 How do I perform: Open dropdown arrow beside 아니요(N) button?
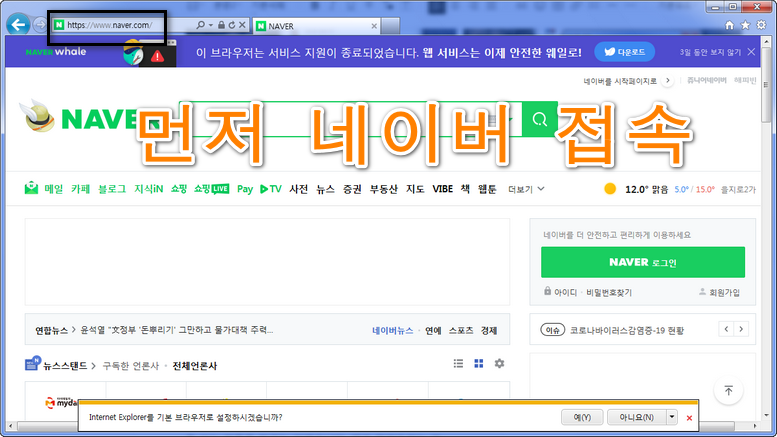pos(672,417)
